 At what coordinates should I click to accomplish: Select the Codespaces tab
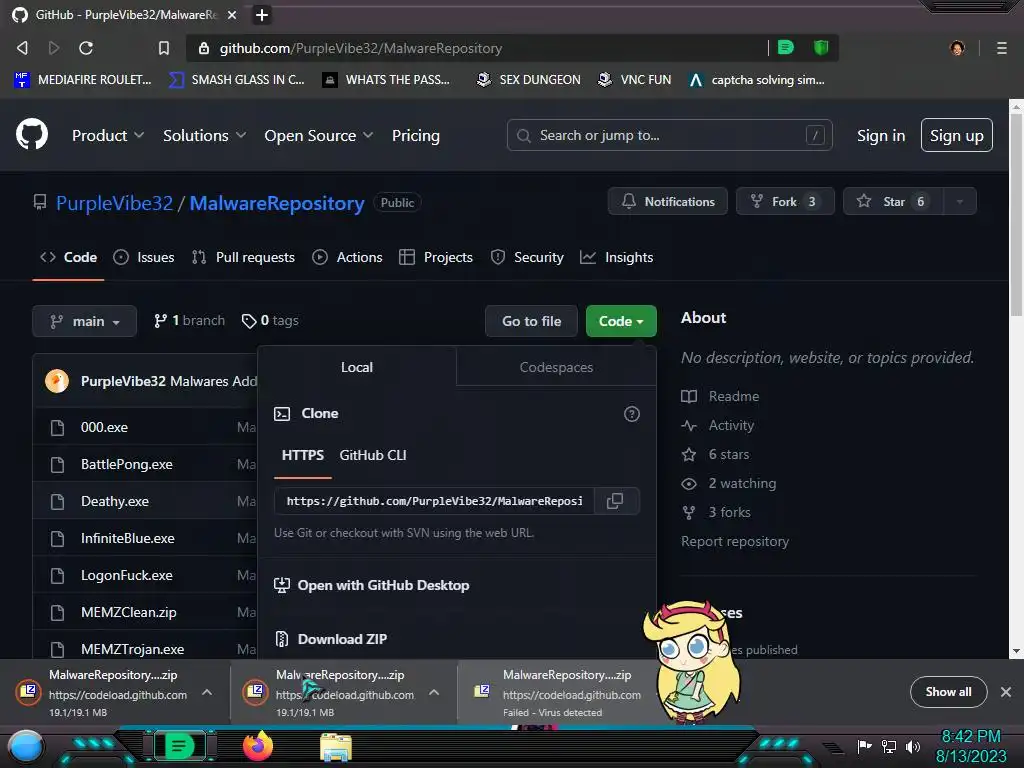556,367
